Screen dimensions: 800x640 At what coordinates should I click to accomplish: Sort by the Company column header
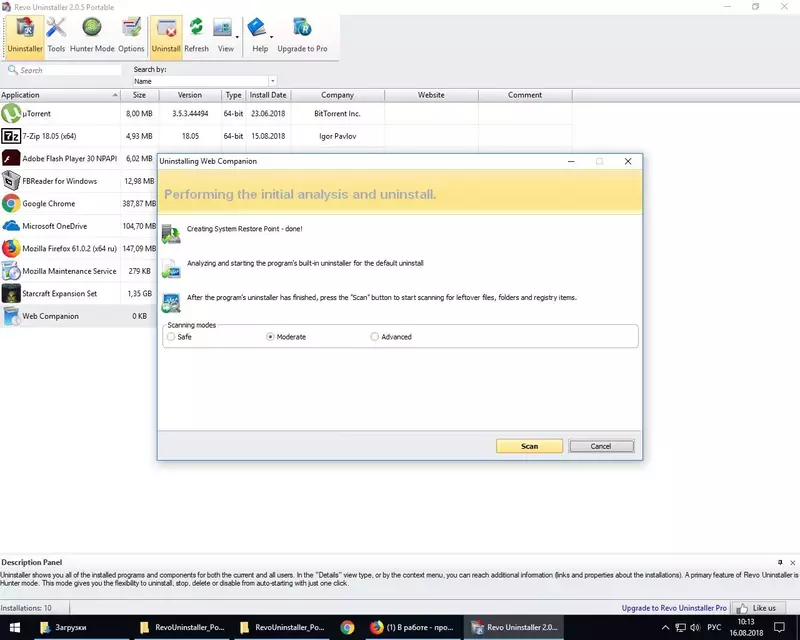337,95
